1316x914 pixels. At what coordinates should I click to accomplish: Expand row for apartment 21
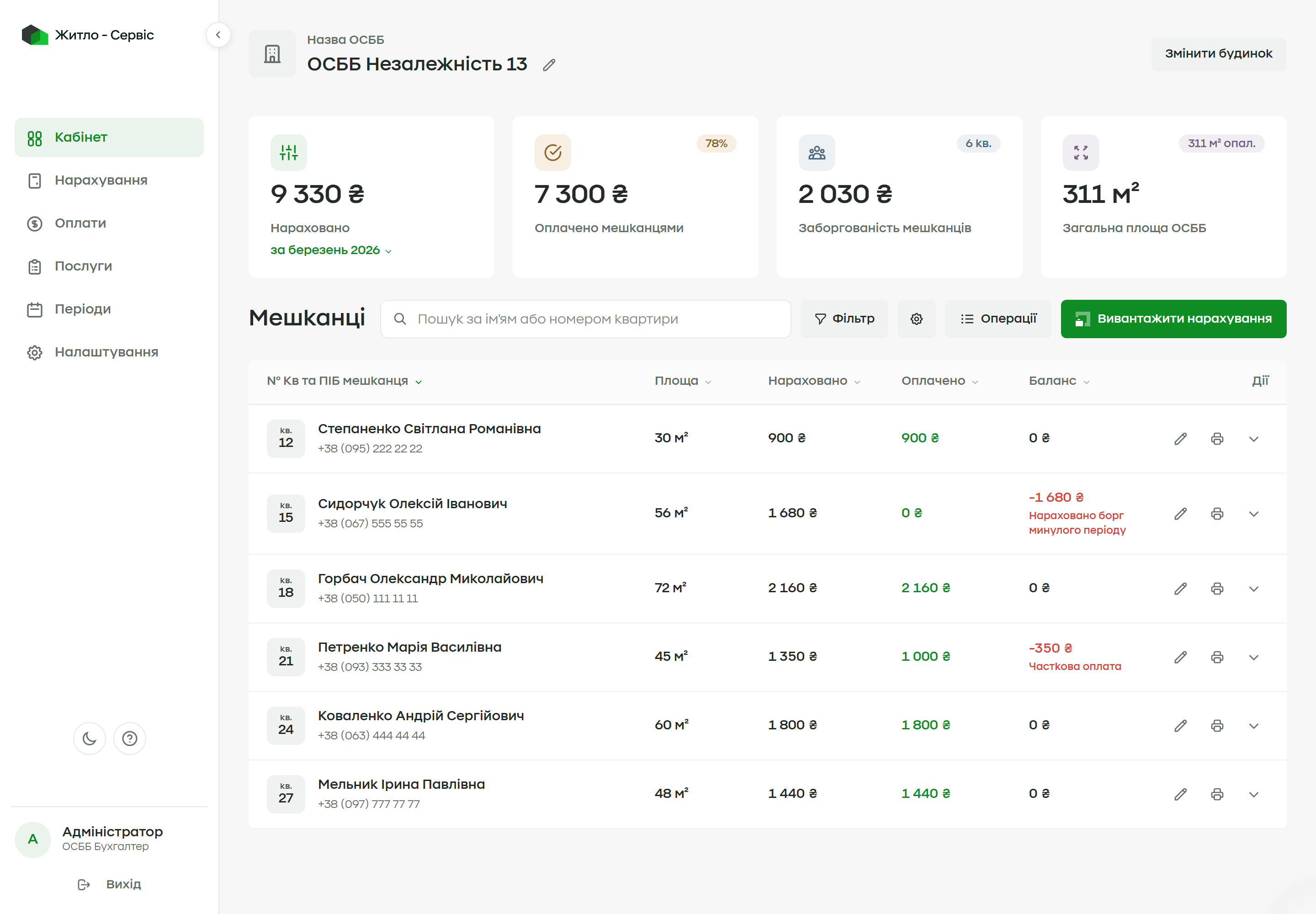click(x=1253, y=658)
